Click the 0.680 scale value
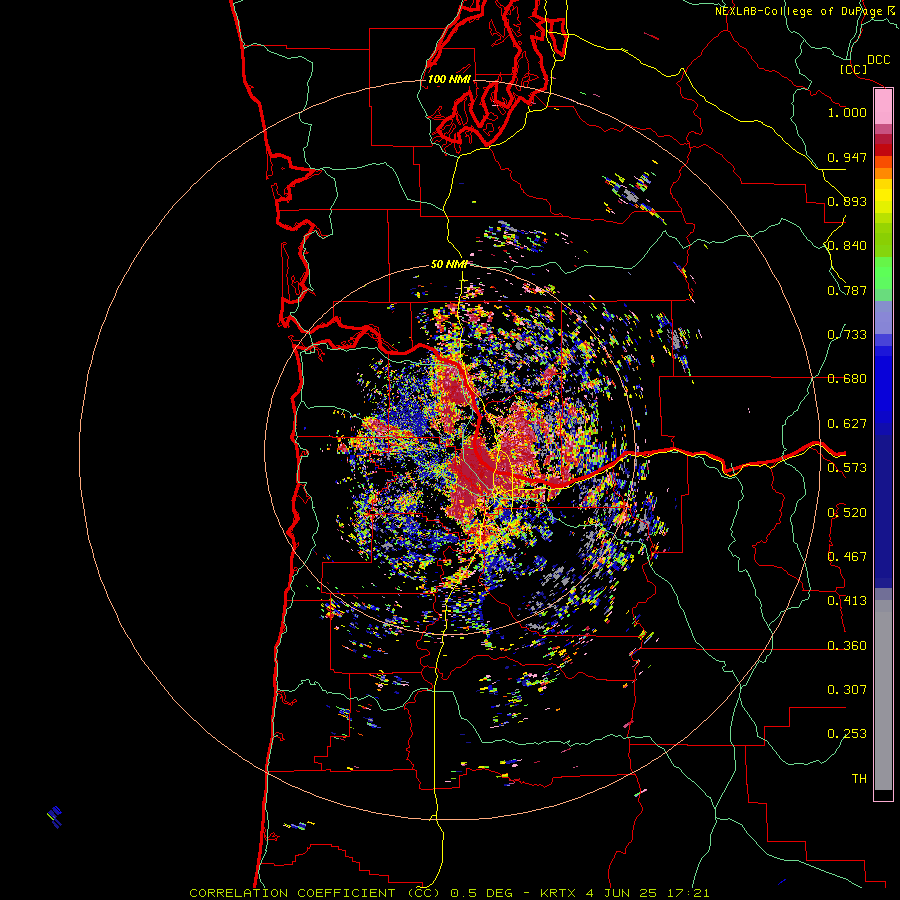The image size is (900, 900). pos(847,379)
